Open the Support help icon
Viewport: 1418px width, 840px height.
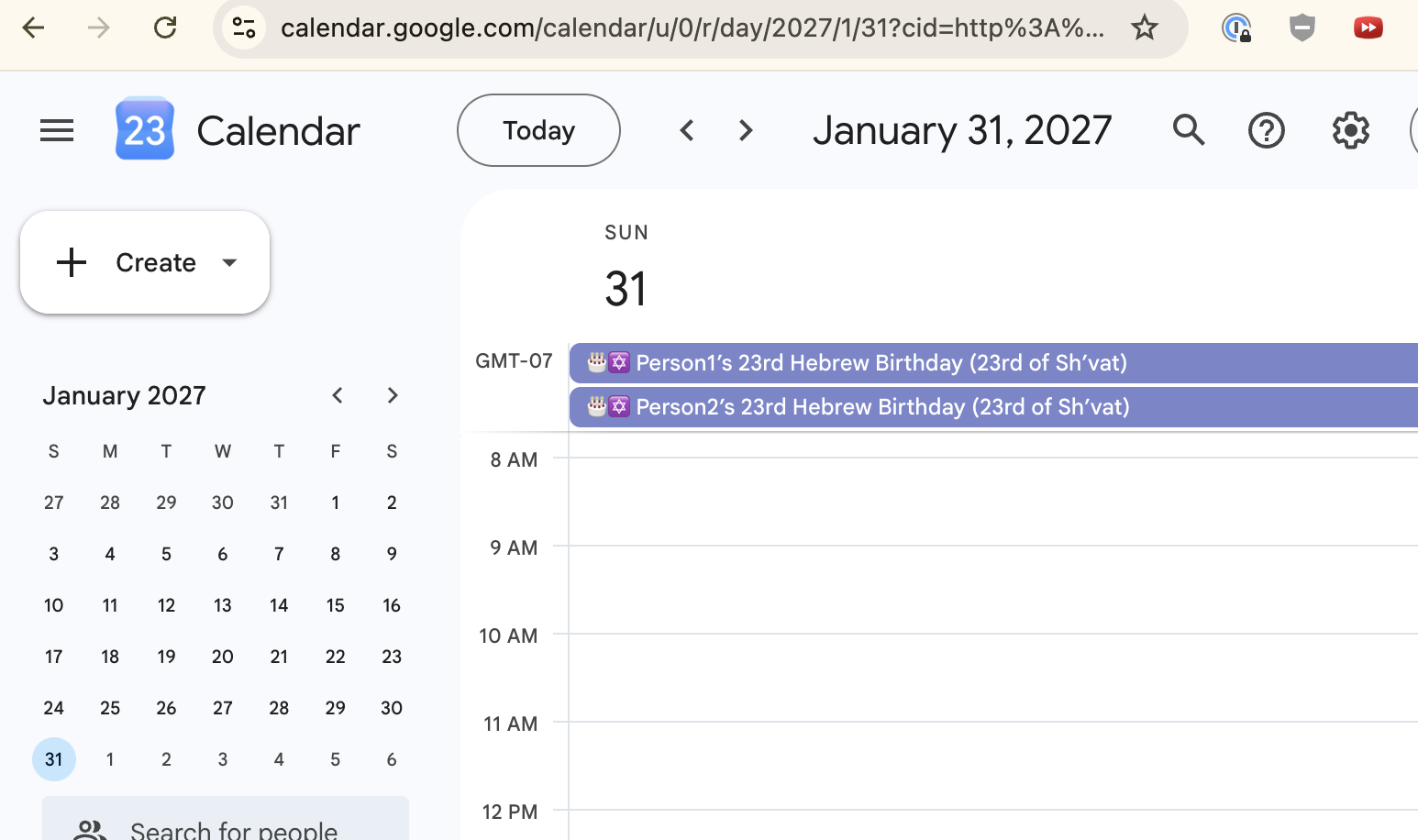point(1267,130)
